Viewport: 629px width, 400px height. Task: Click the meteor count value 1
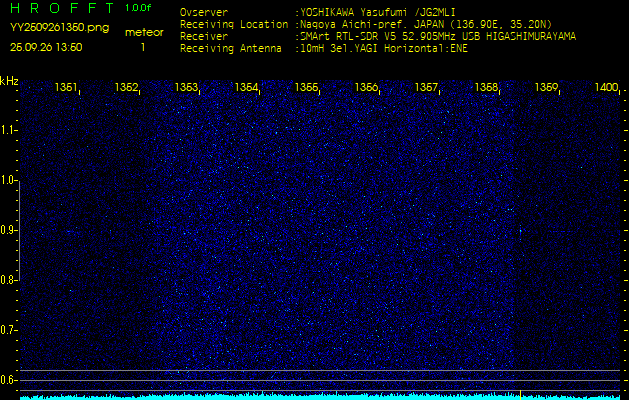(x=143, y=47)
